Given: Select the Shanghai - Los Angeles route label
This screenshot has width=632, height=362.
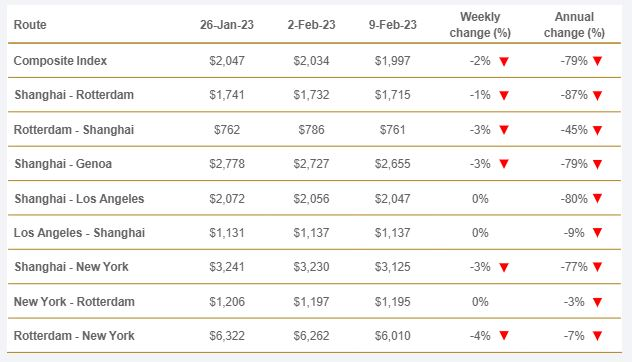Looking at the screenshot, I should [x=79, y=199].
